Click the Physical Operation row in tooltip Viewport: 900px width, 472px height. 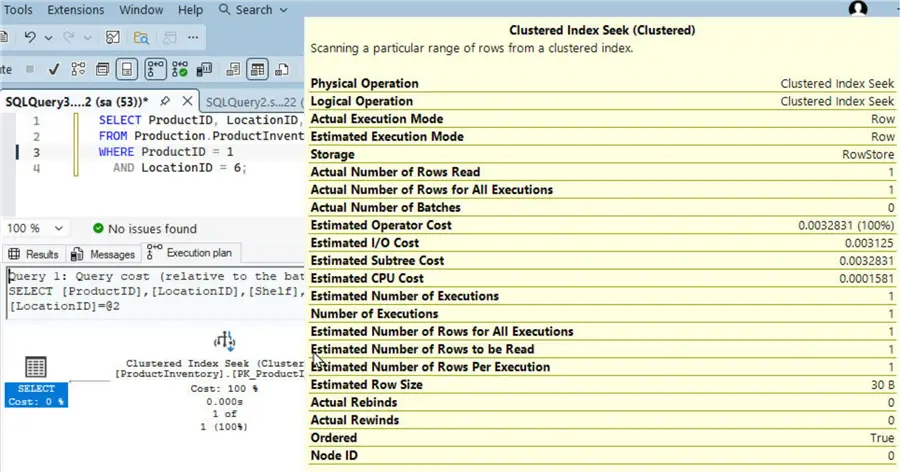(x=603, y=83)
